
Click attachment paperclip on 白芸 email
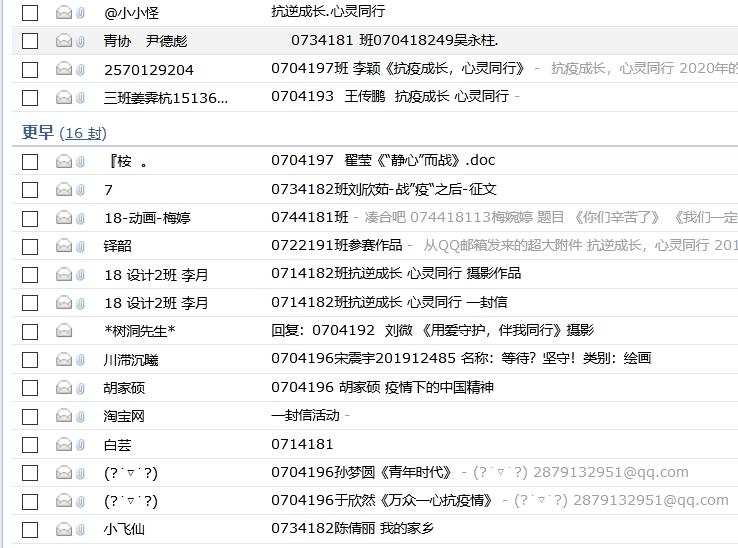(x=80, y=444)
